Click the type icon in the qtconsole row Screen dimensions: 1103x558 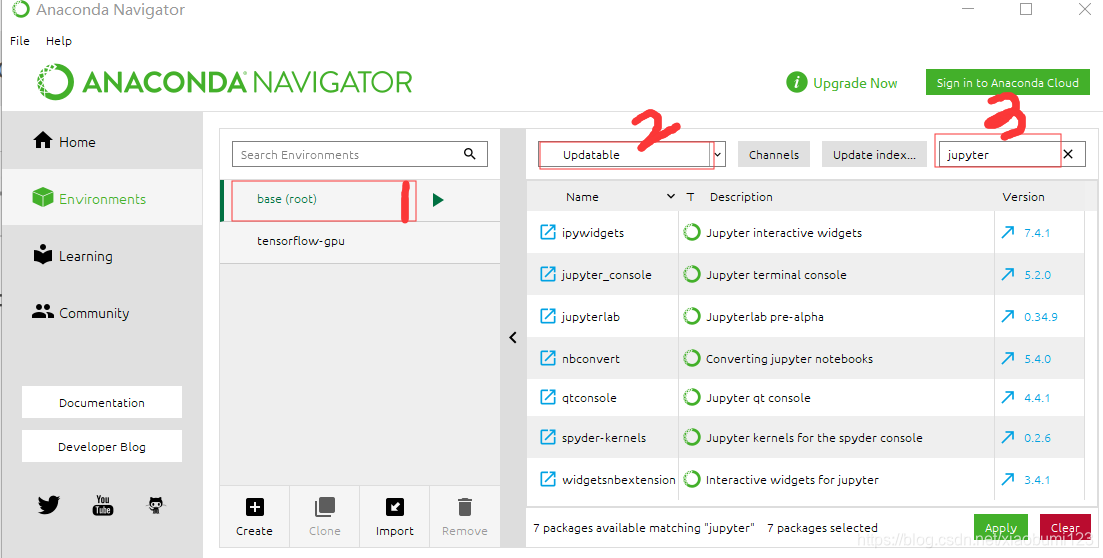pyautogui.click(x=691, y=397)
